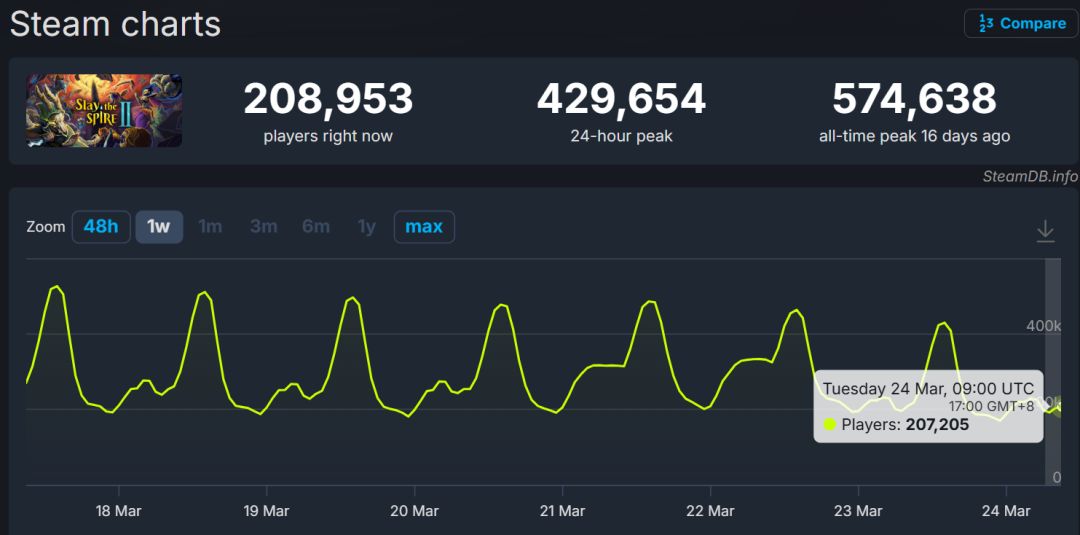Click the 20 Mar axis label
This screenshot has width=1080, height=535.
coord(414,511)
